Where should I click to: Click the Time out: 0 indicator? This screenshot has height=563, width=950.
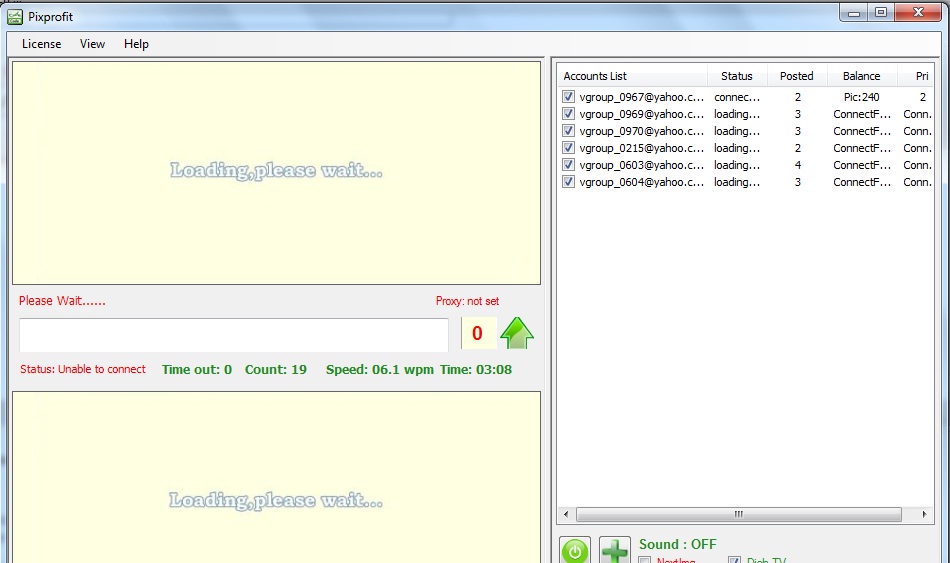point(197,370)
